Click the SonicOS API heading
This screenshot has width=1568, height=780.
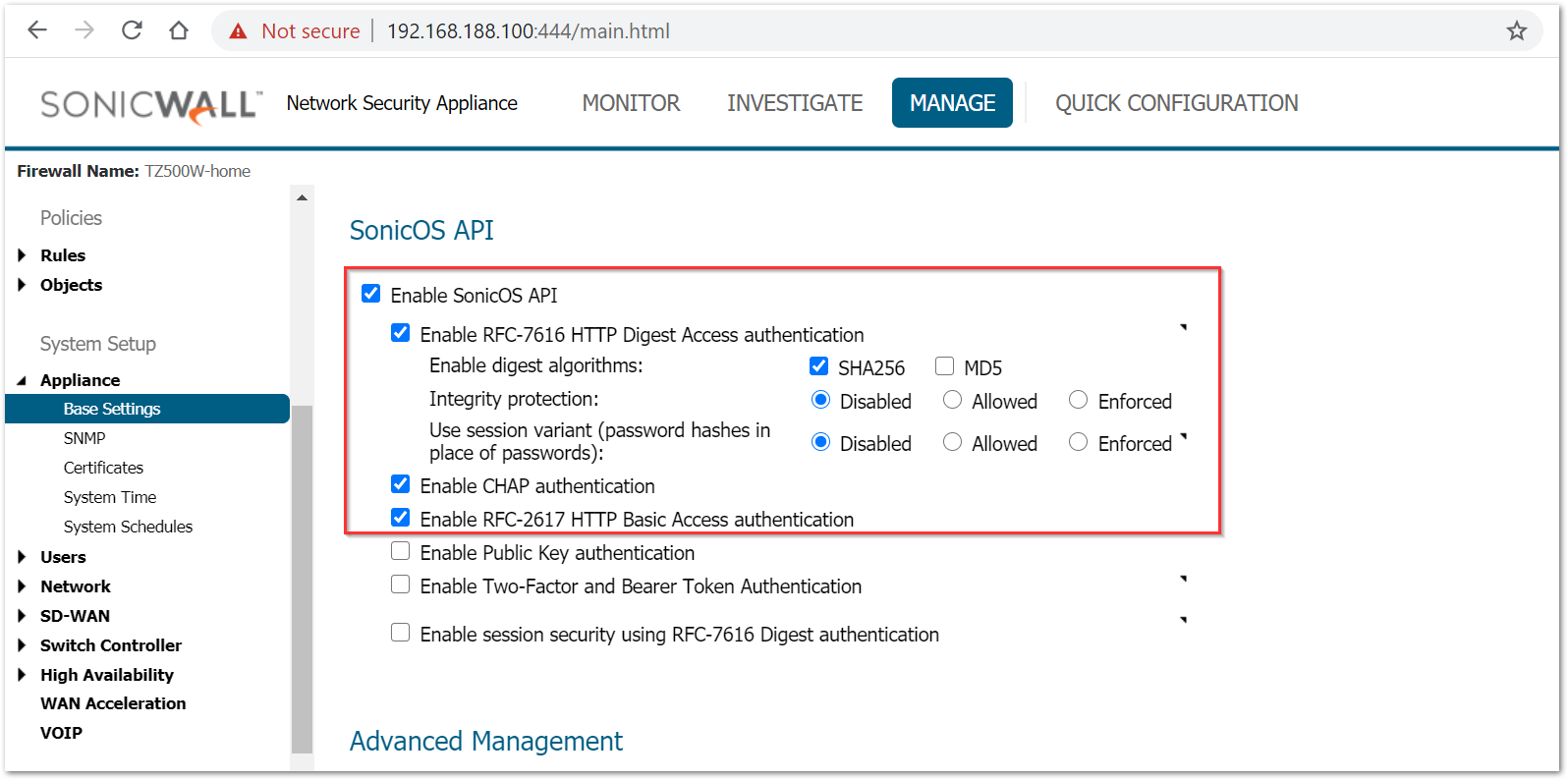point(421,230)
